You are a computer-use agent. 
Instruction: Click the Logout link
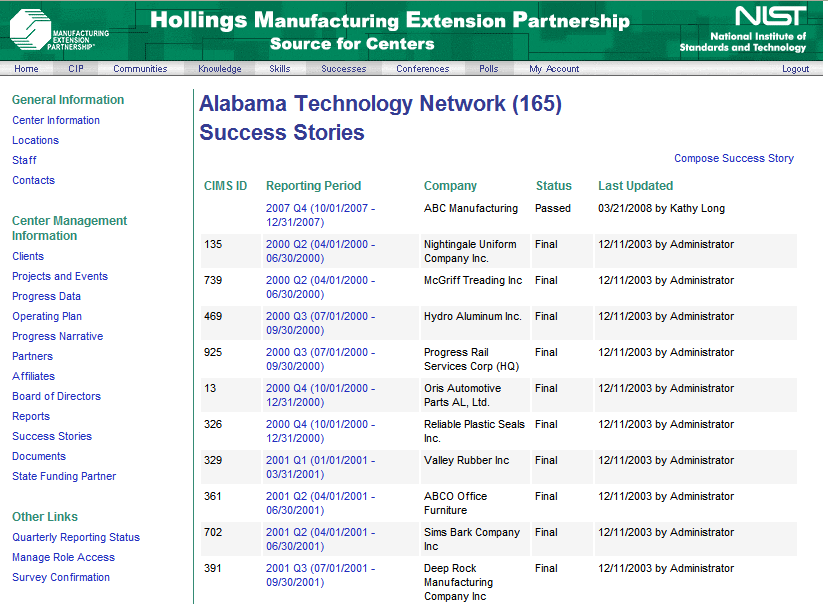[x=795, y=69]
